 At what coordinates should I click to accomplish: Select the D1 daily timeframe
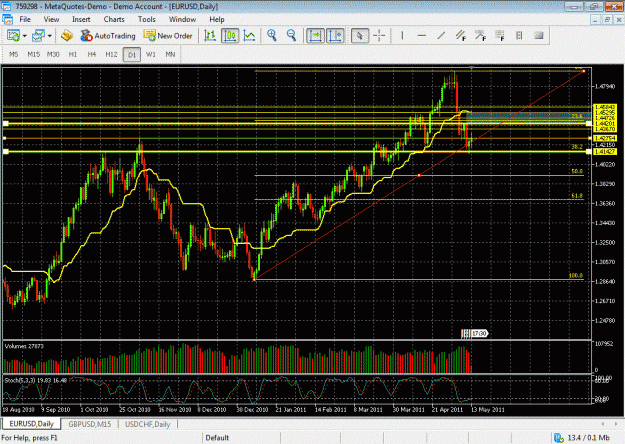point(132,55)
